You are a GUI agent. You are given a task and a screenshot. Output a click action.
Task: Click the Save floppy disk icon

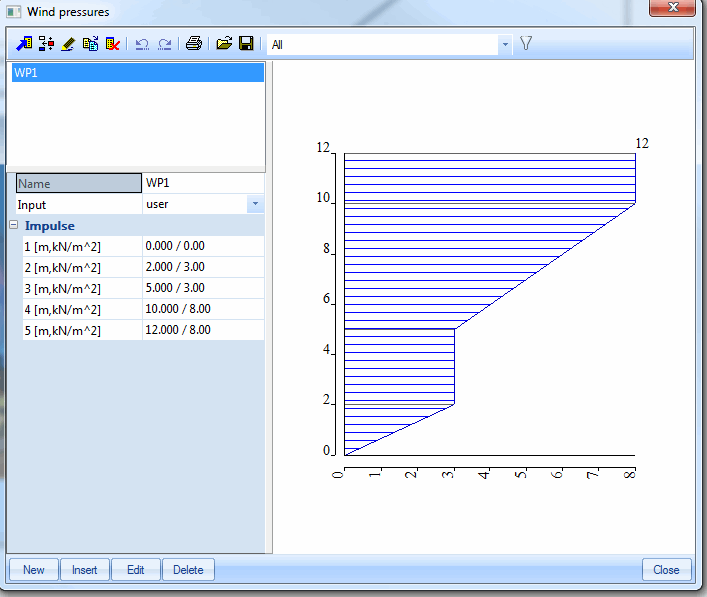pos(245,44)
